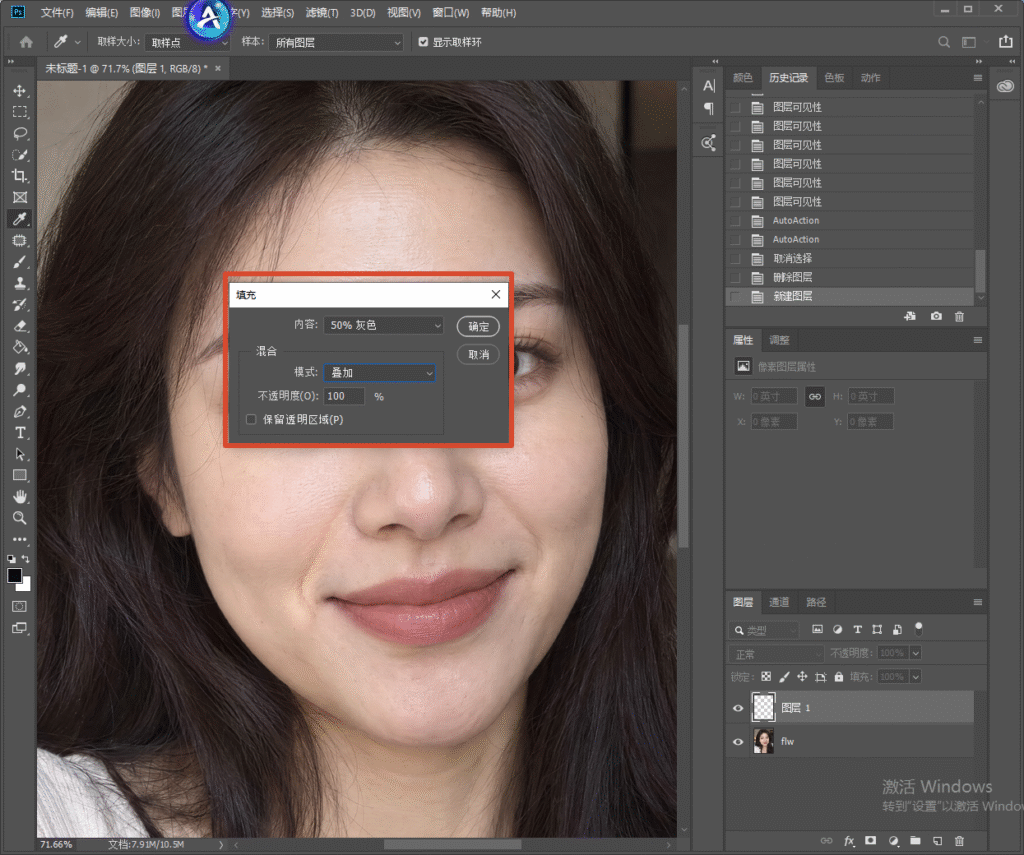Viewport: 1024px width, 855px height.
Task: Select the Paint Bucket tool
Action: click(20, 347)
